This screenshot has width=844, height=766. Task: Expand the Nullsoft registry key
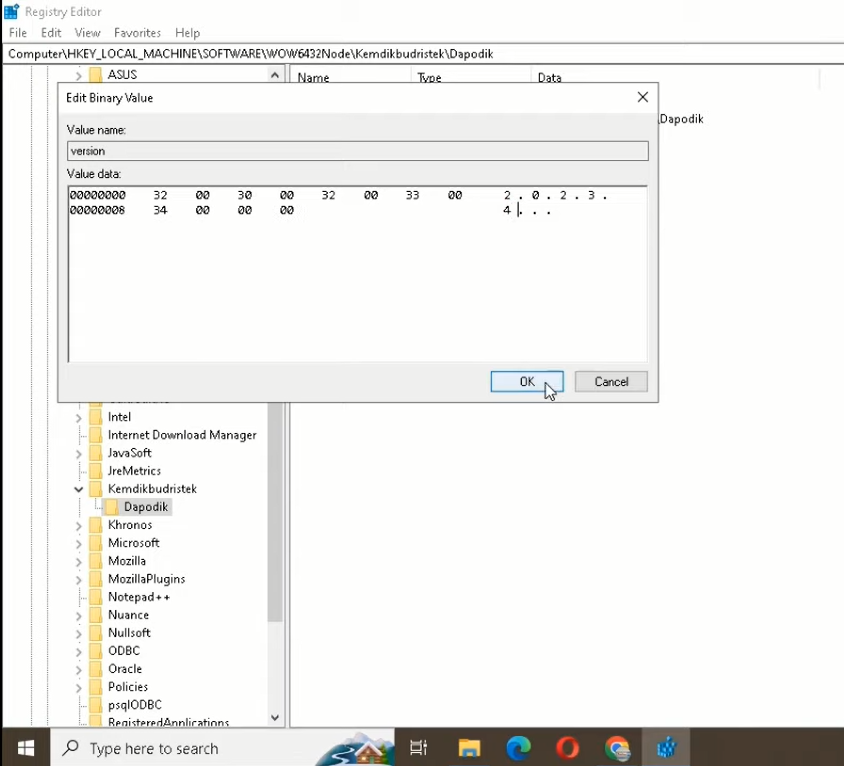pyautogui.click(x=79, y=634)
